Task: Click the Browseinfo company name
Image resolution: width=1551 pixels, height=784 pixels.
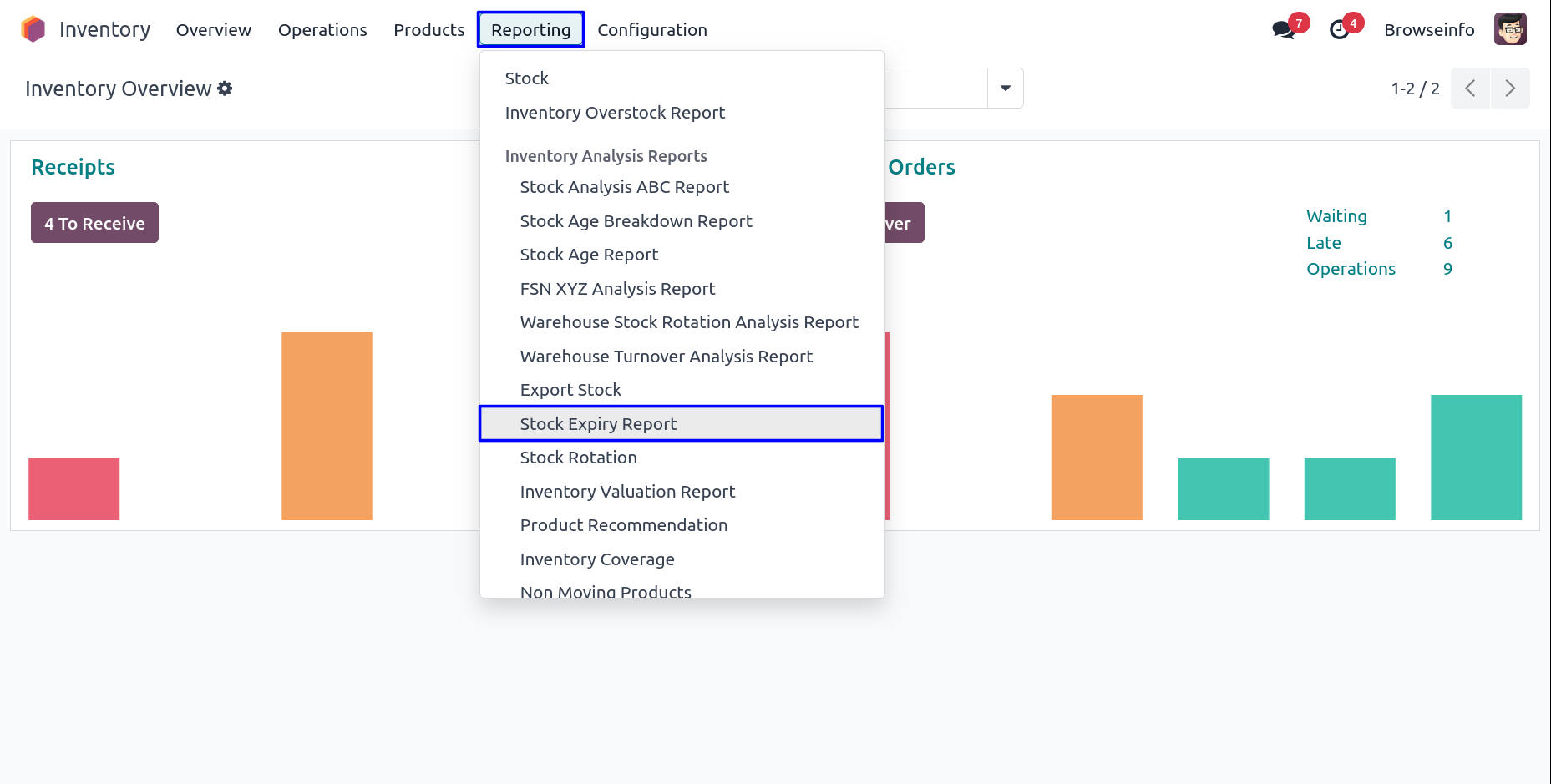Action: [x=1429, y=30]
